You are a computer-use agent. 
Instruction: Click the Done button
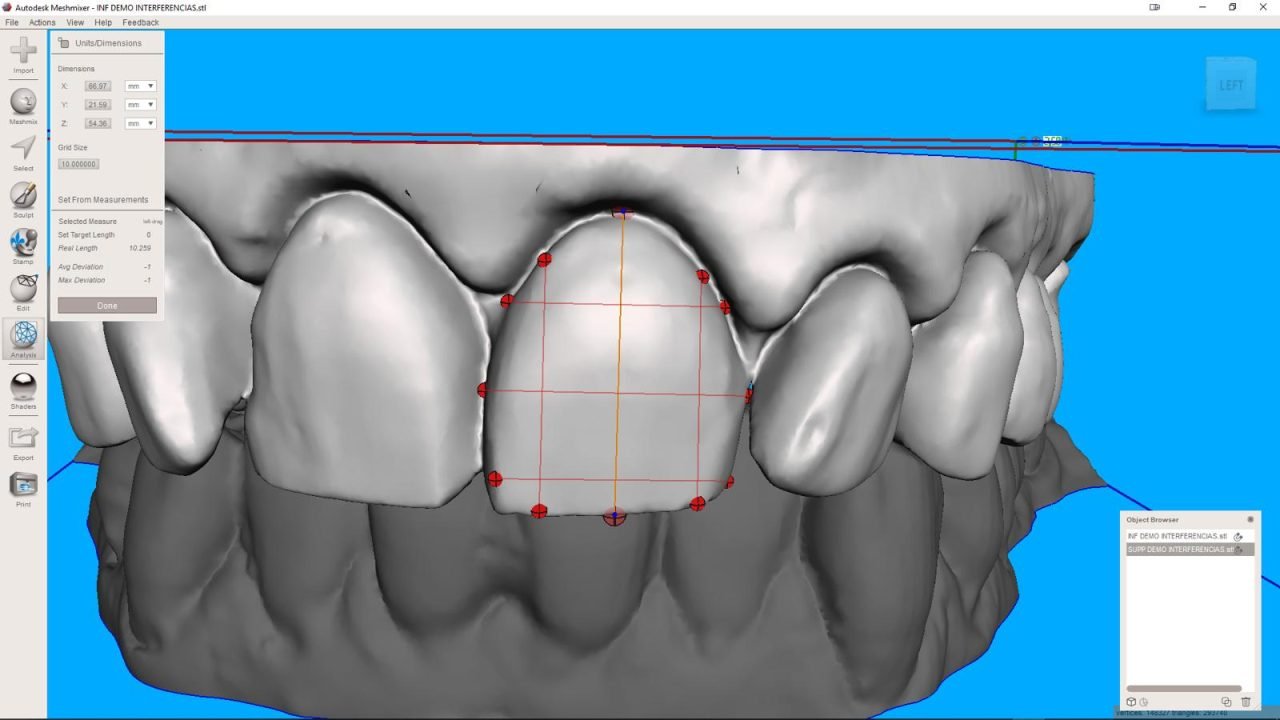[107, 306]
